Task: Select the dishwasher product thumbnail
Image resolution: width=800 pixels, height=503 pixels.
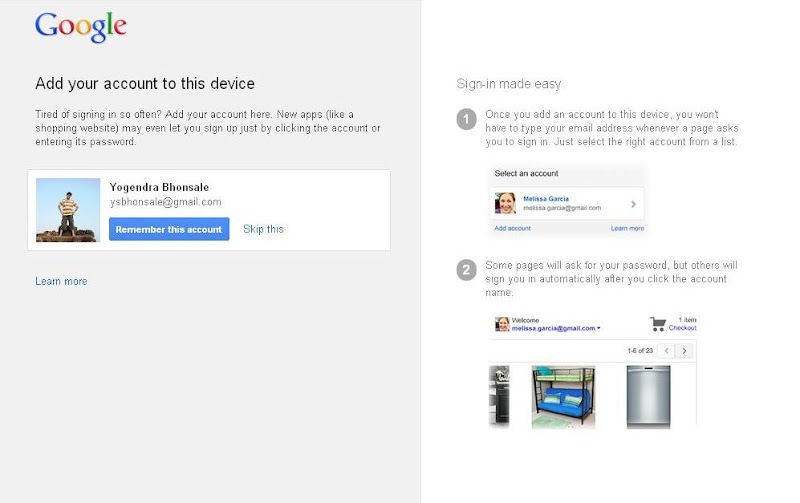Action: pyautogui.click(x=647, y=396)
